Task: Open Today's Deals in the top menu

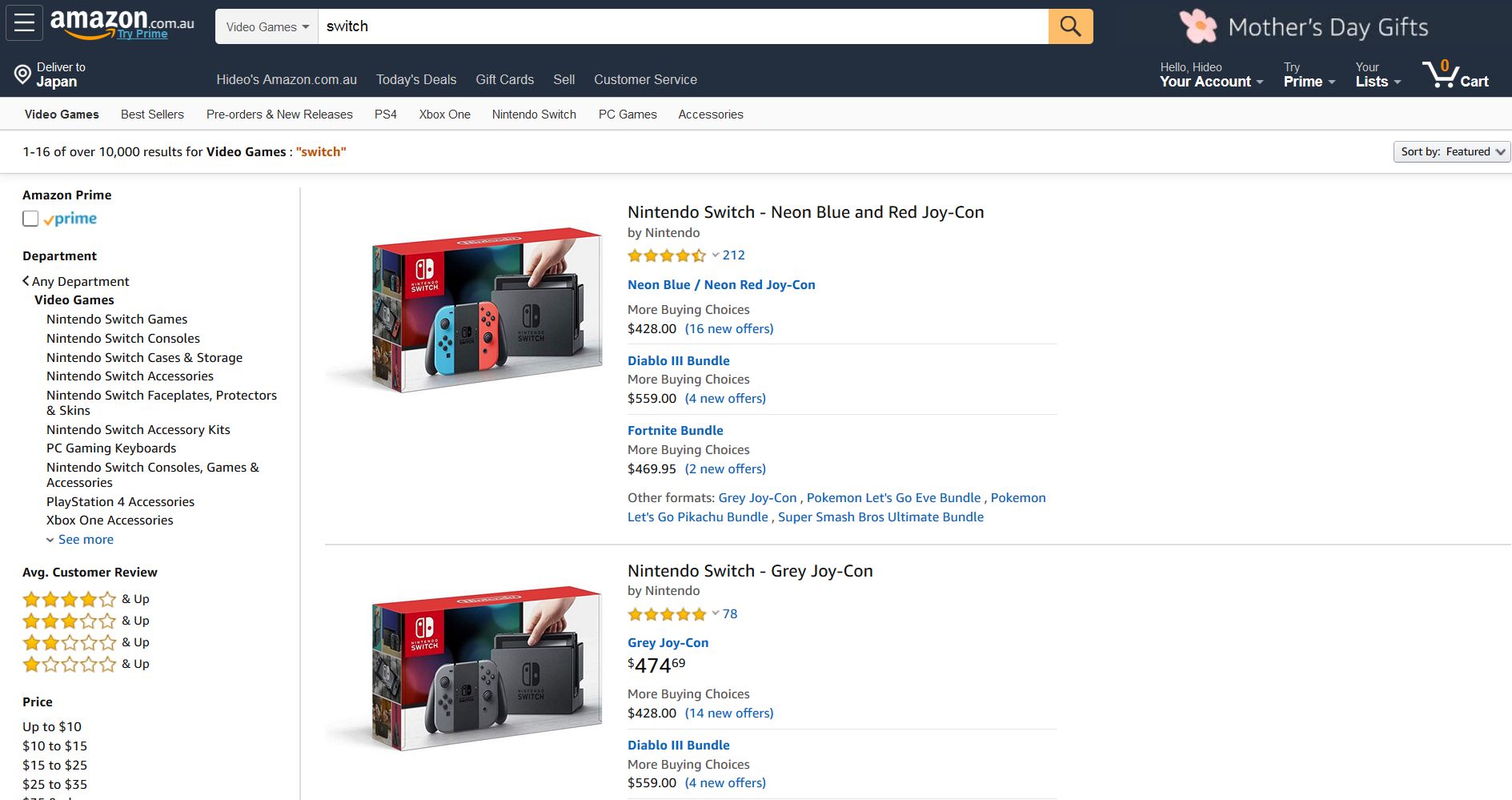Action: coord(415,79)
